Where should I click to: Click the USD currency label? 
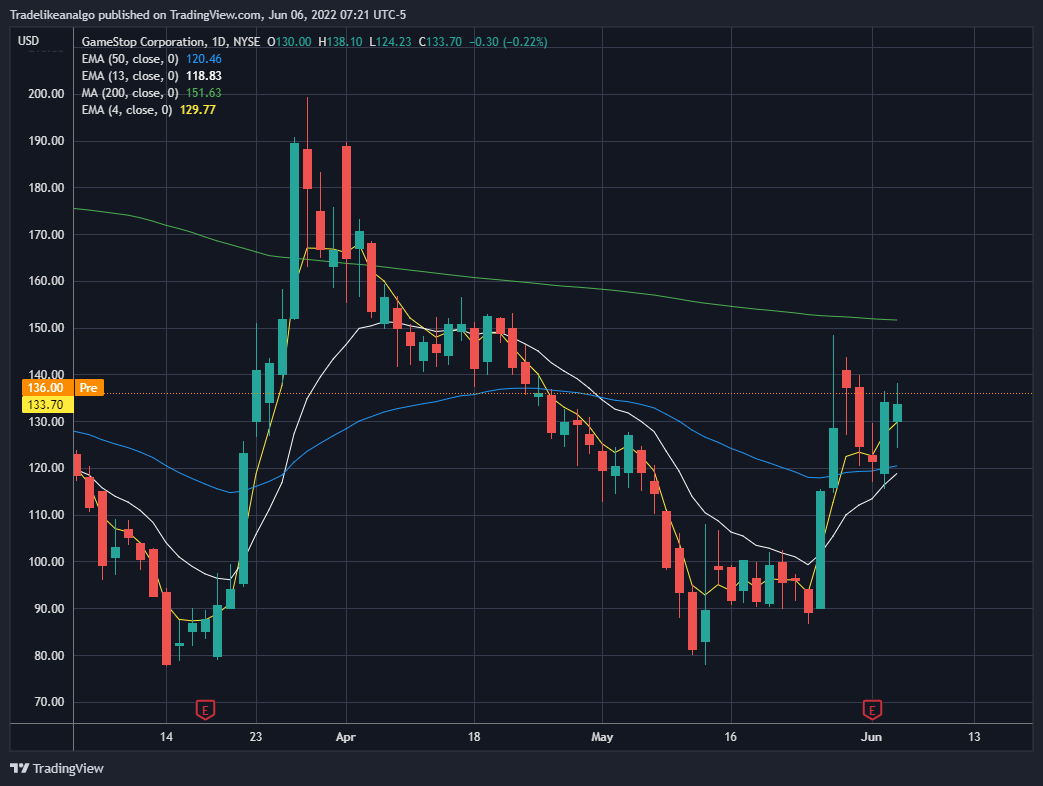28,41
